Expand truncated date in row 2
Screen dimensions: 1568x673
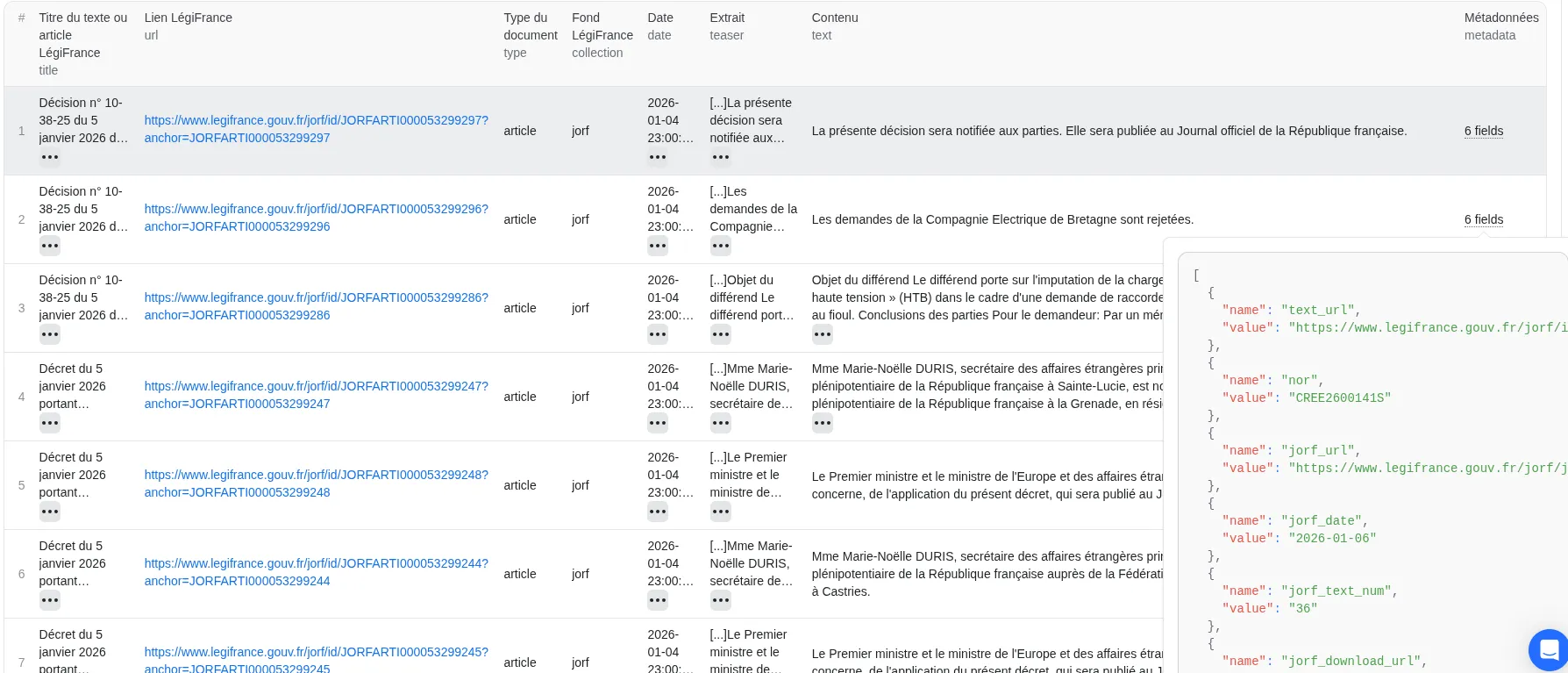tap(658, 247)
